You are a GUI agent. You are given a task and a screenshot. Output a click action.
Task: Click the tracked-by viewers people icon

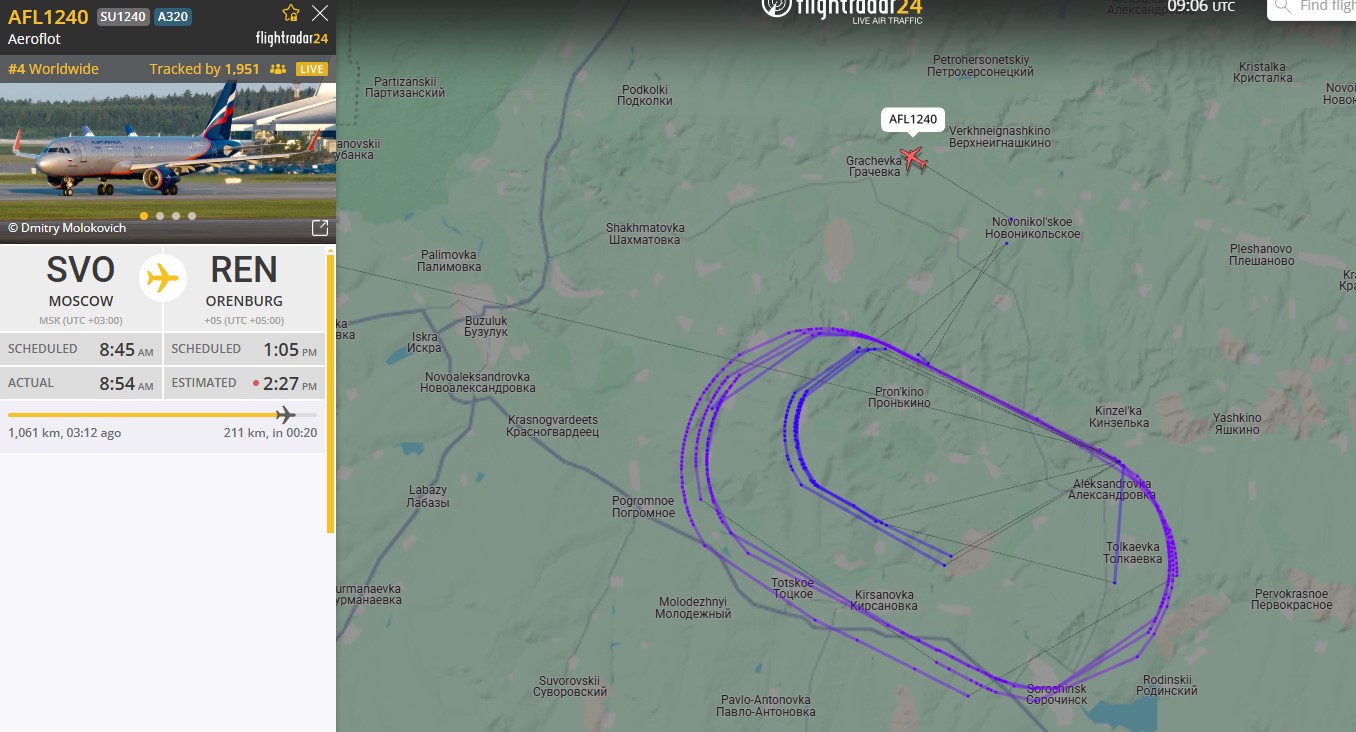pos(278,69)
